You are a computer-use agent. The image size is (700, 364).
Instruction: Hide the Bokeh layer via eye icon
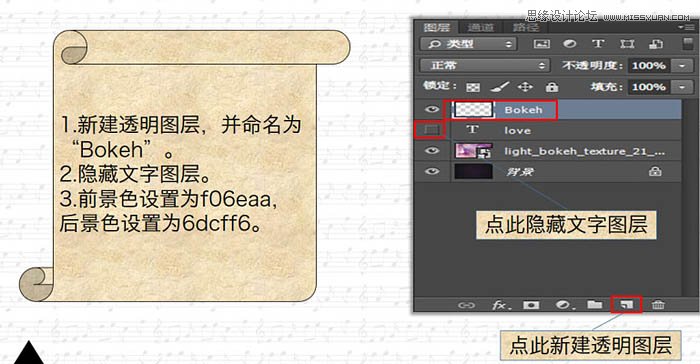pos(432,109)
